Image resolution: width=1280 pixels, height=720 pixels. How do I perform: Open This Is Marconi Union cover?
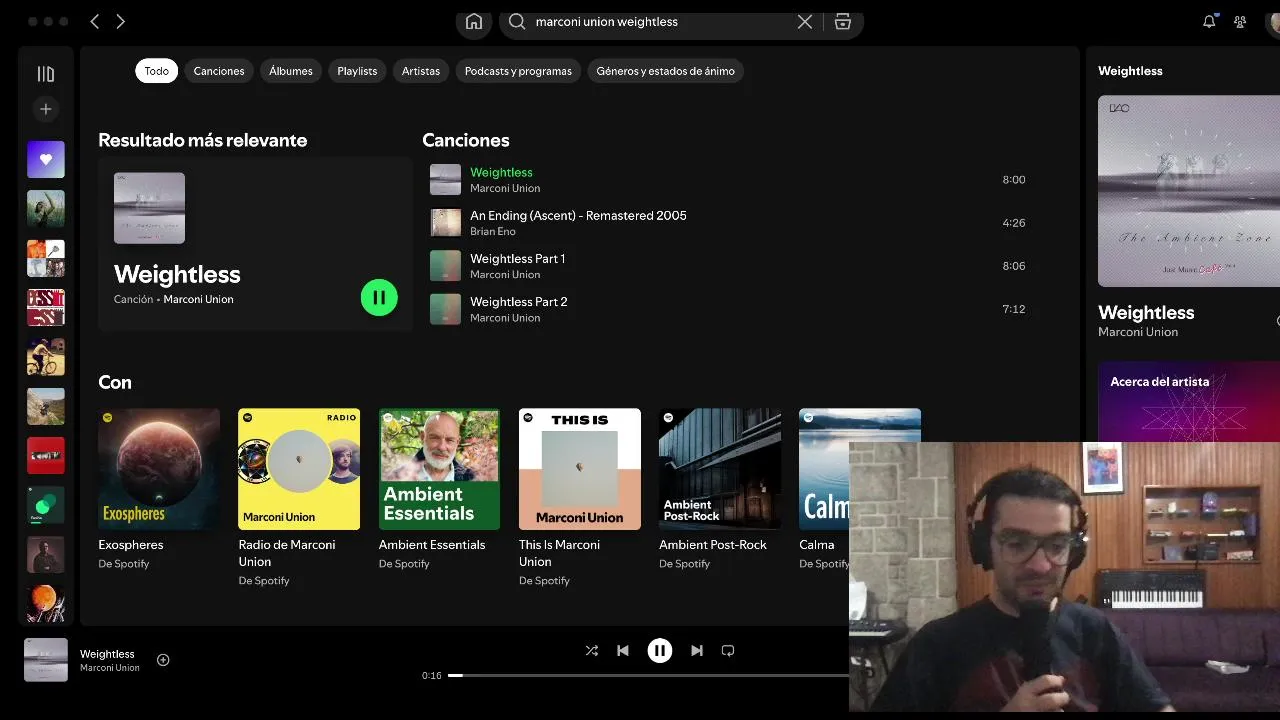[x=580, y=469]
